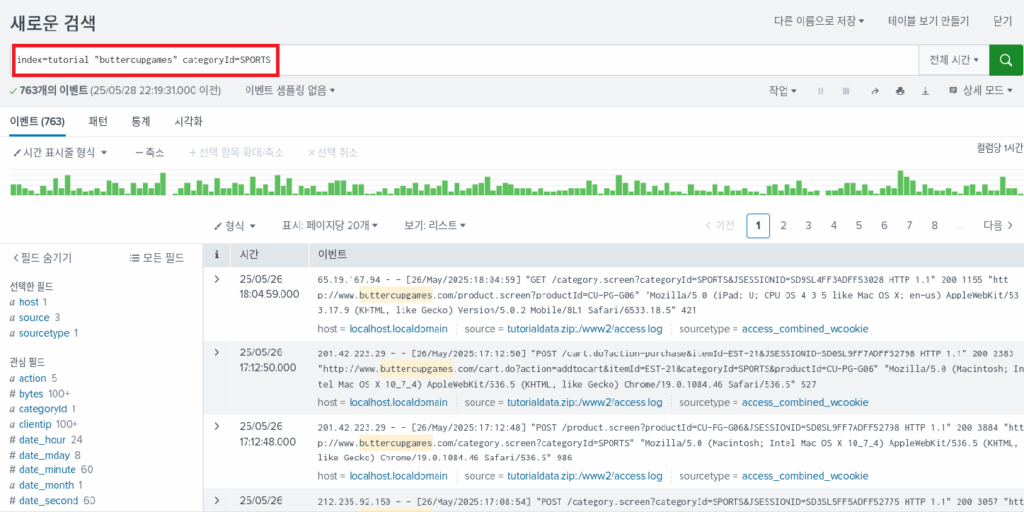Open 보기: 리스트 dropdown
The width and height of the screenshot is (1024, 512).
434,225
